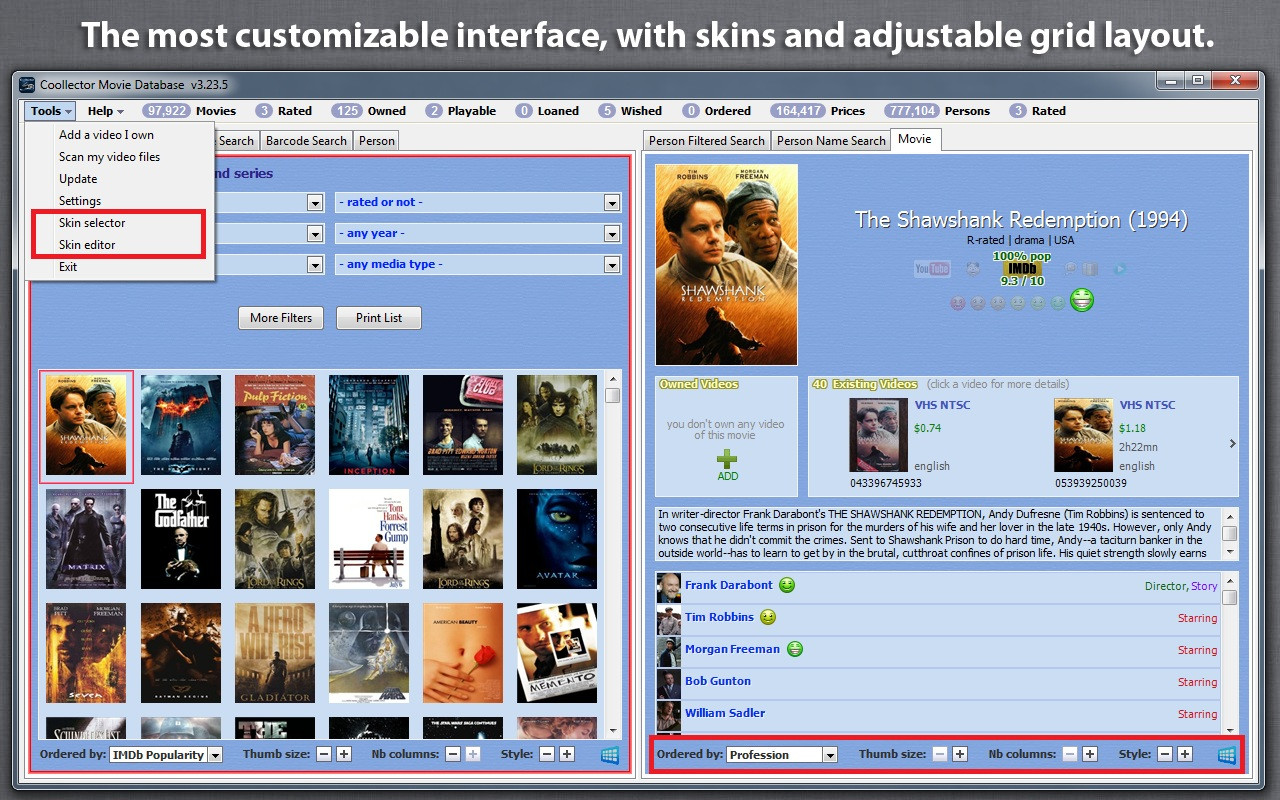Click the grid layout icon in the right panel footer
Viewport: 1280px width, 800px height.
[x=1227, y=755]
